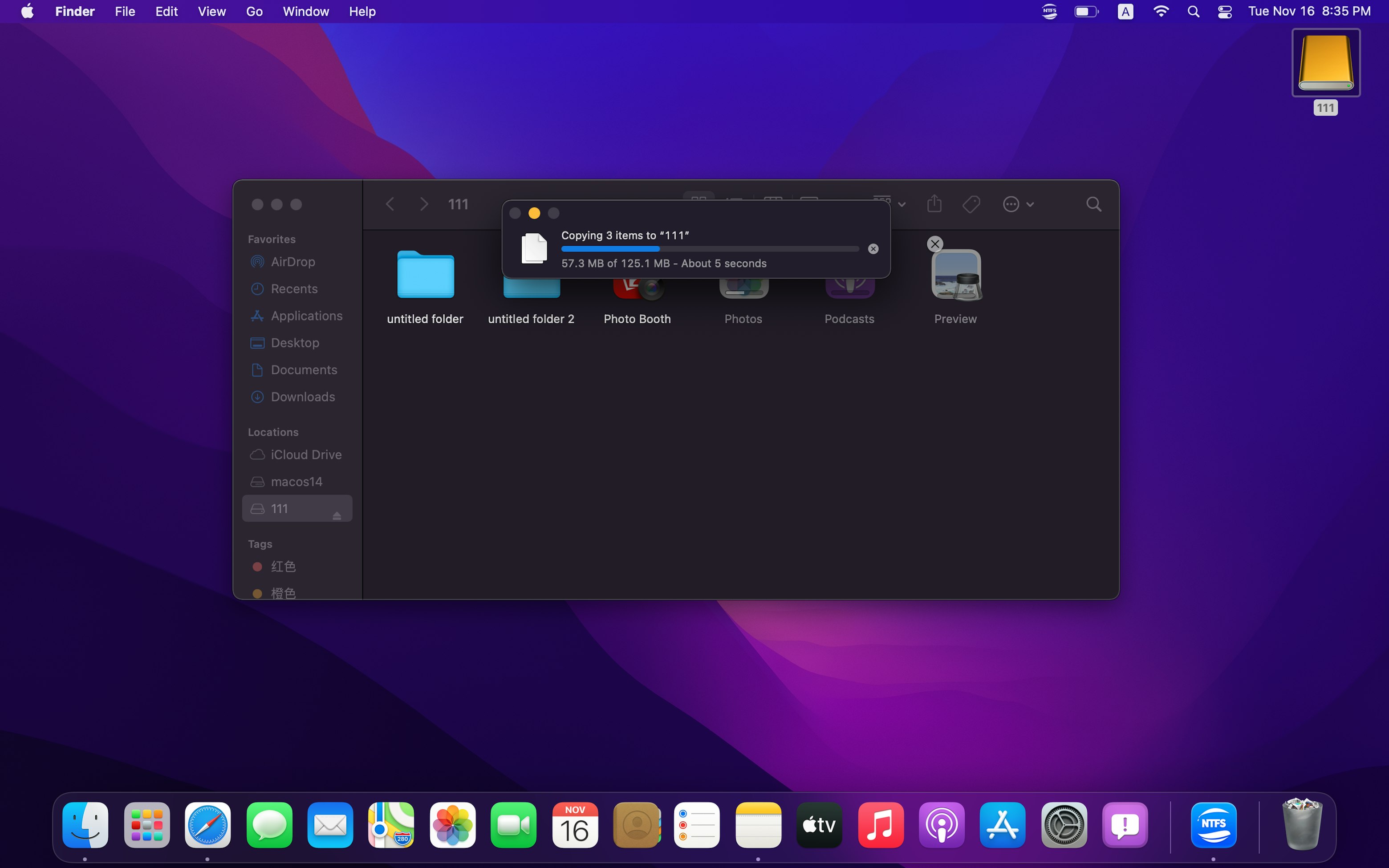
Task: Open the Podcasts icon in the Dock
Action: pos(941,825)
